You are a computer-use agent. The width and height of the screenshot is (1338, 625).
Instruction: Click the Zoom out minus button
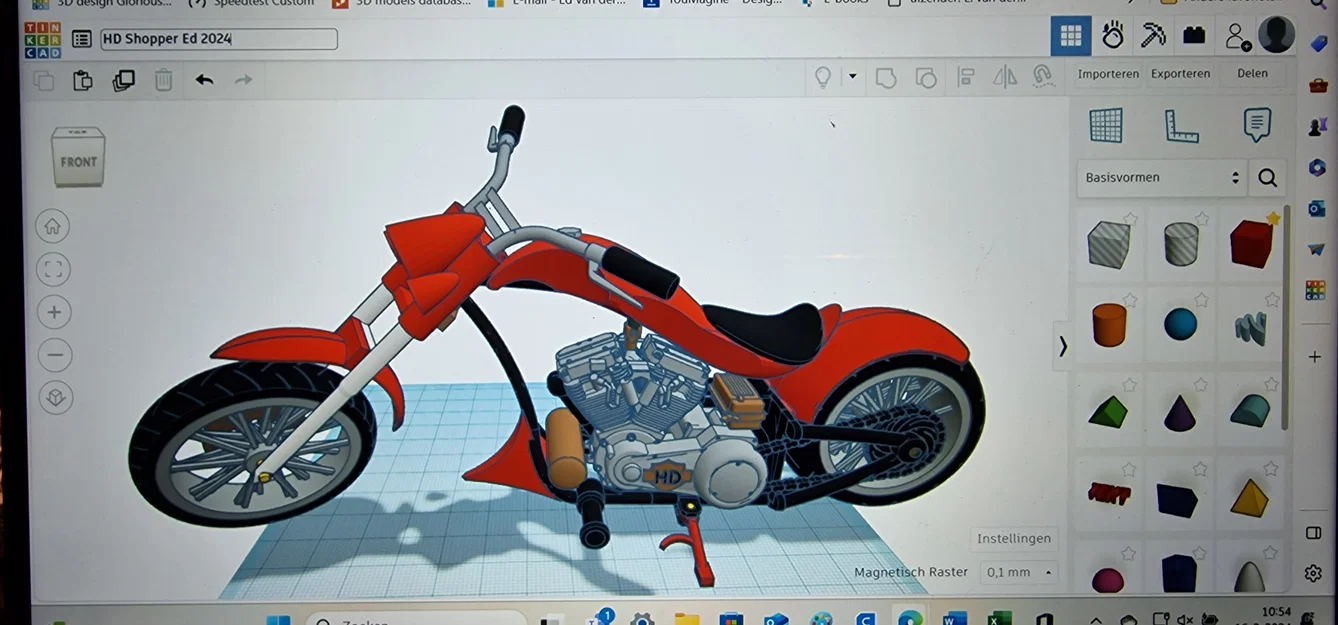click(x=55, y=355)
